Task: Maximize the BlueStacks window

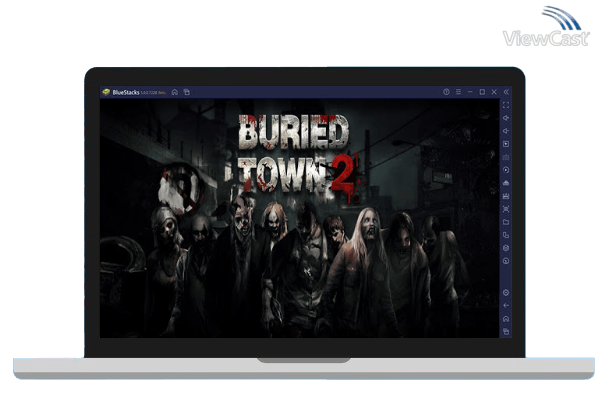Action: [x=482, y=92]
